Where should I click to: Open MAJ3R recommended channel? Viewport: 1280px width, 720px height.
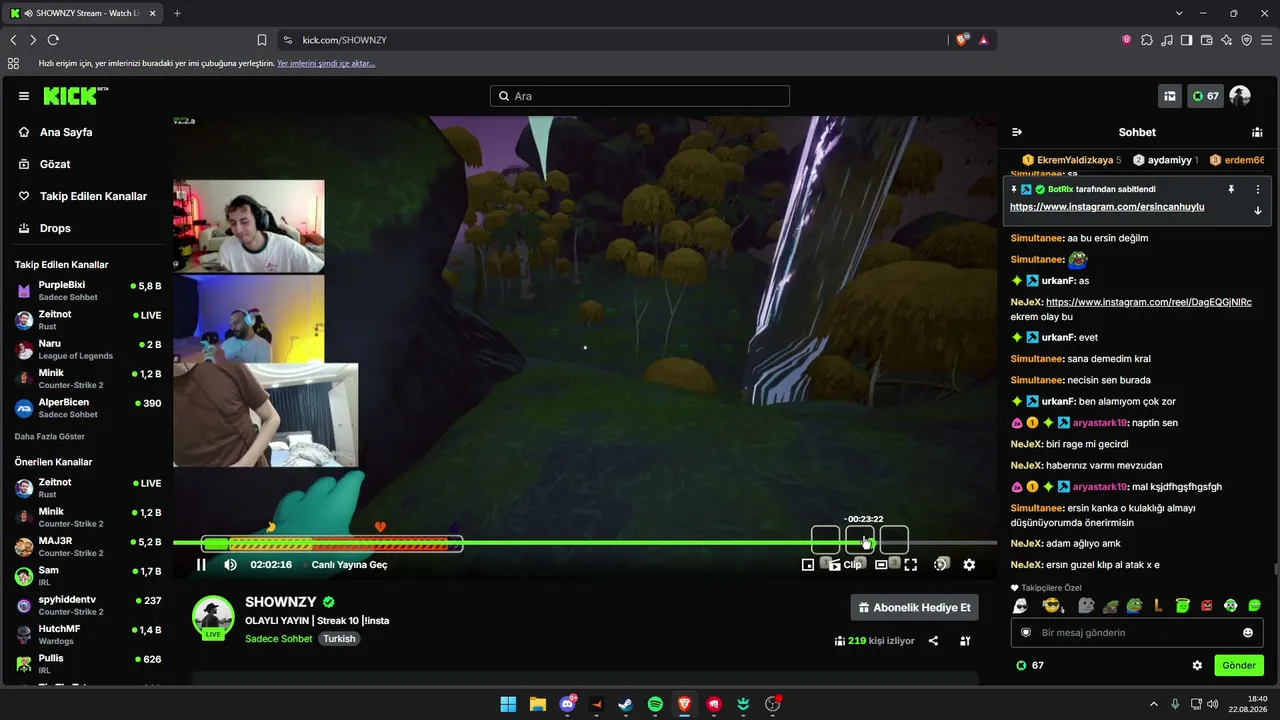tap(88, 547)
